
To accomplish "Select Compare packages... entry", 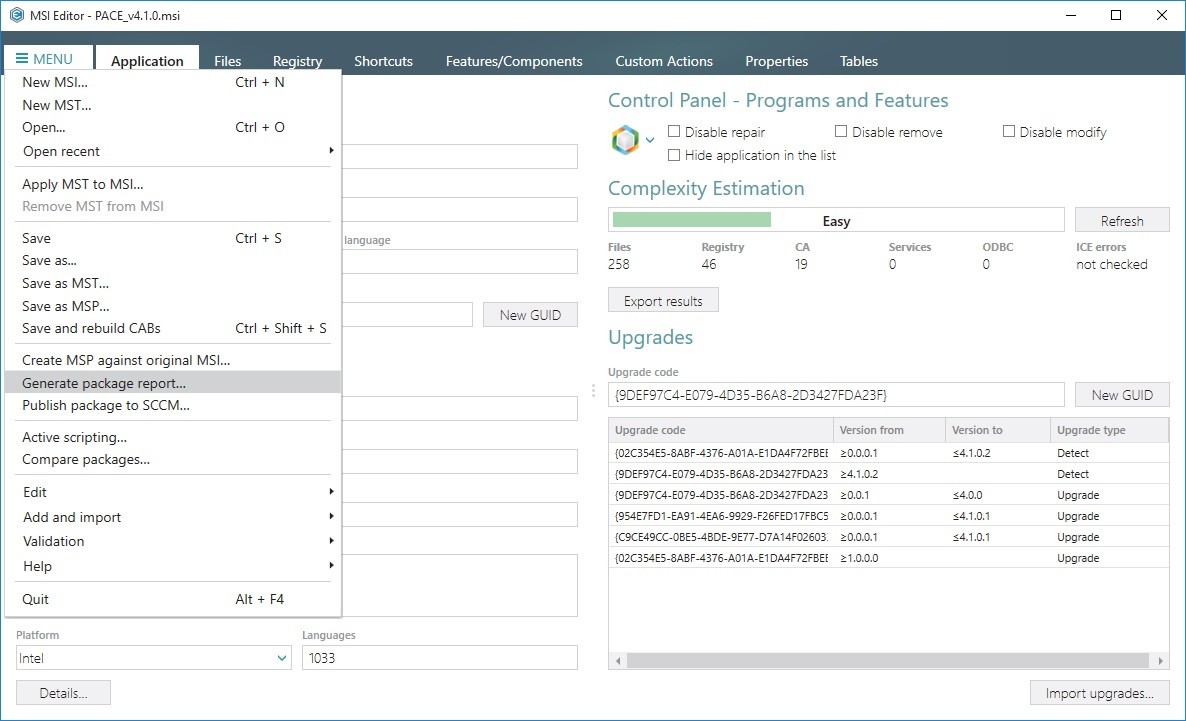I will point(172,459).
